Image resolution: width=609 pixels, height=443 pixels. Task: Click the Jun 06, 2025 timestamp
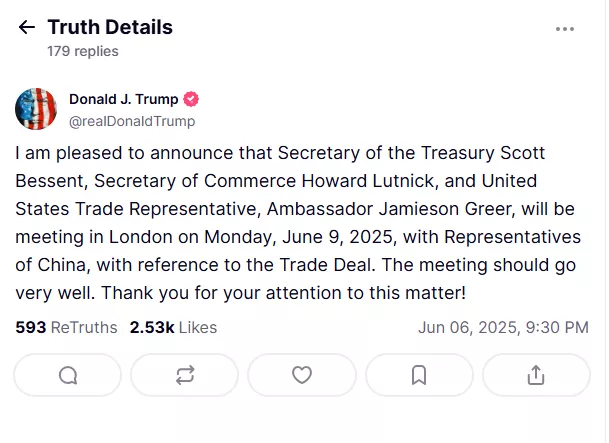(503, 327)
